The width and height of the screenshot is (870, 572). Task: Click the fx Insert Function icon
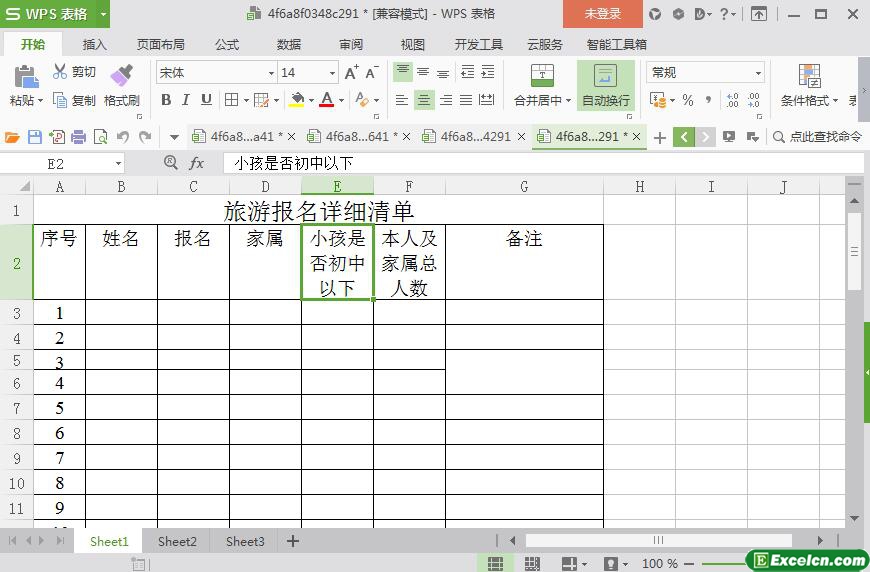pos(197,163)
